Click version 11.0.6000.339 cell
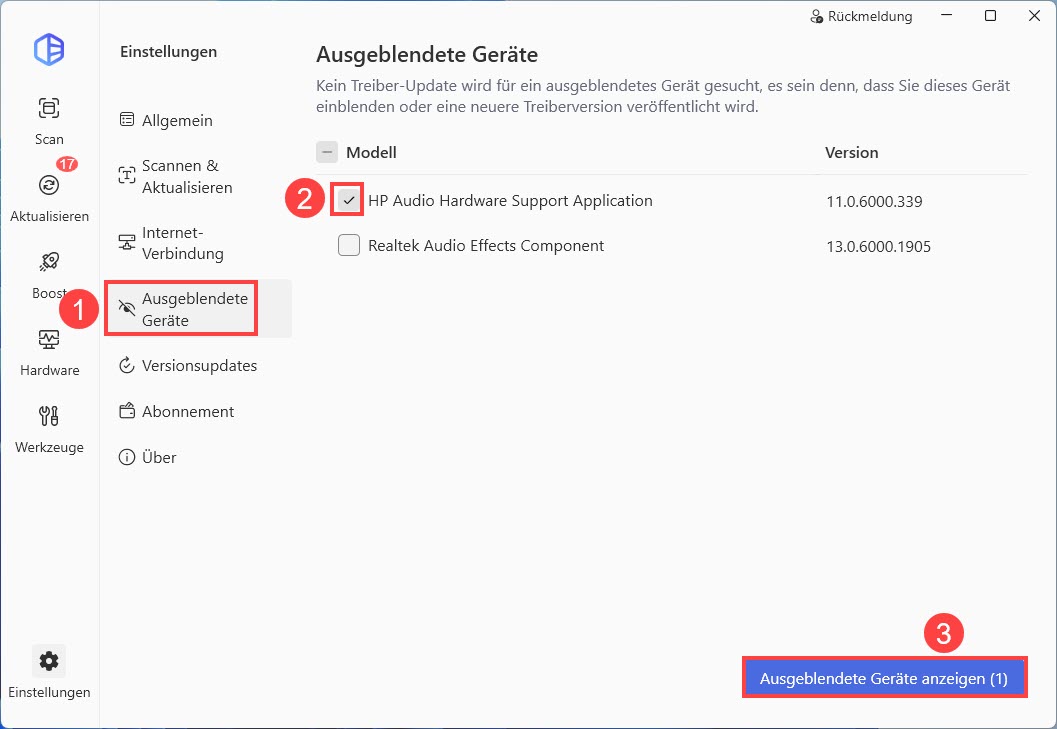Screen dimensions: 1057x729 coord(874,202)
